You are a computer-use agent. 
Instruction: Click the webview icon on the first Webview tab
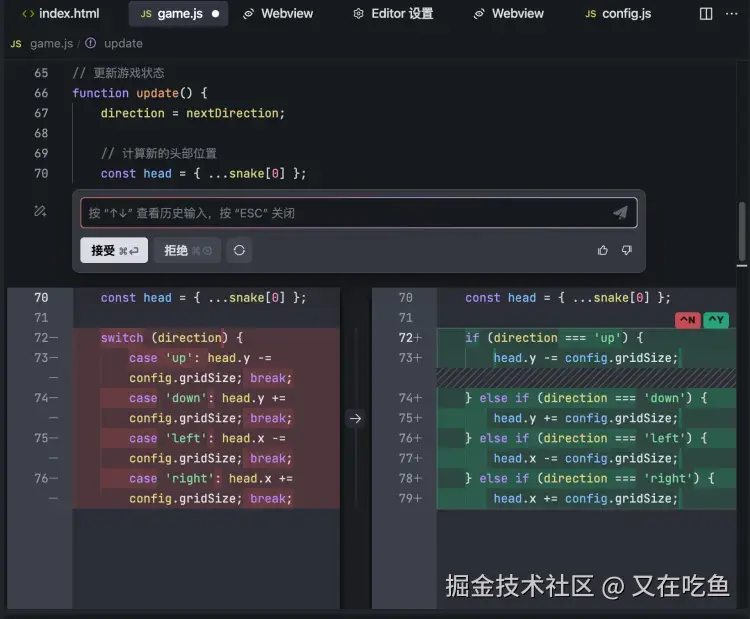[248, 14]
